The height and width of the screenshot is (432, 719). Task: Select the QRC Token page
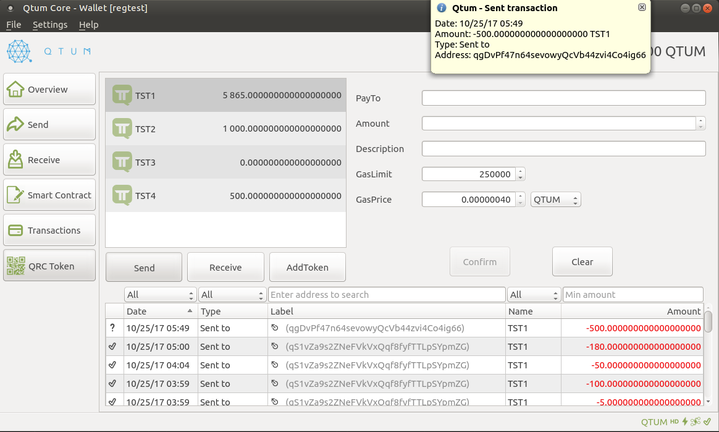(x=50, y=266)
